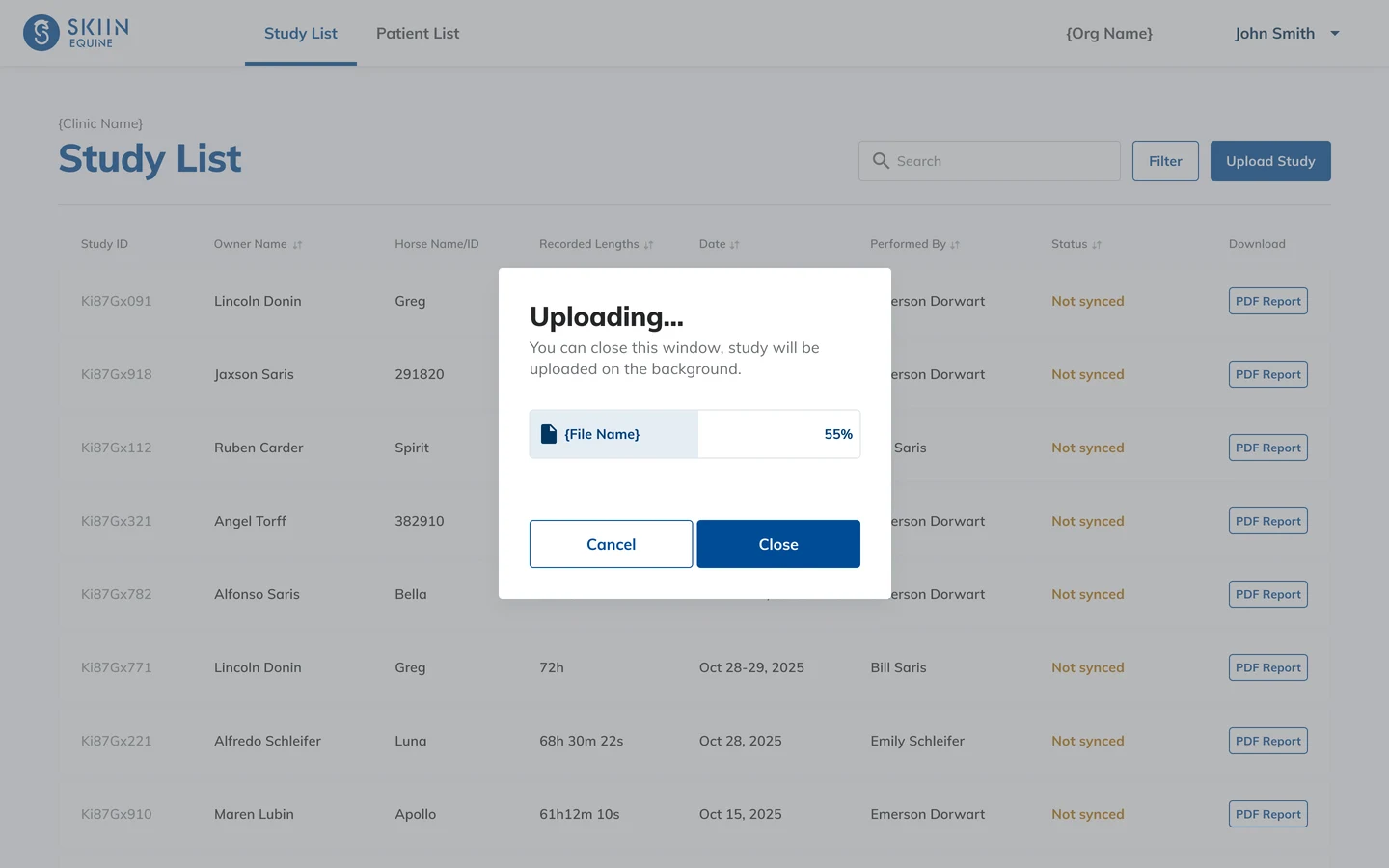
Task: Click the John Smith user name
Action: coord(1274,33)
